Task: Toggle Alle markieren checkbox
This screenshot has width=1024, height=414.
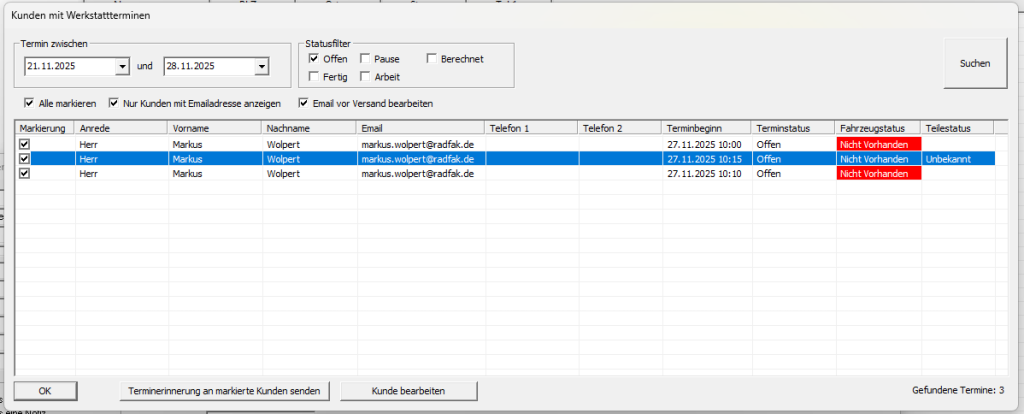Action: (x=29, y=103)
